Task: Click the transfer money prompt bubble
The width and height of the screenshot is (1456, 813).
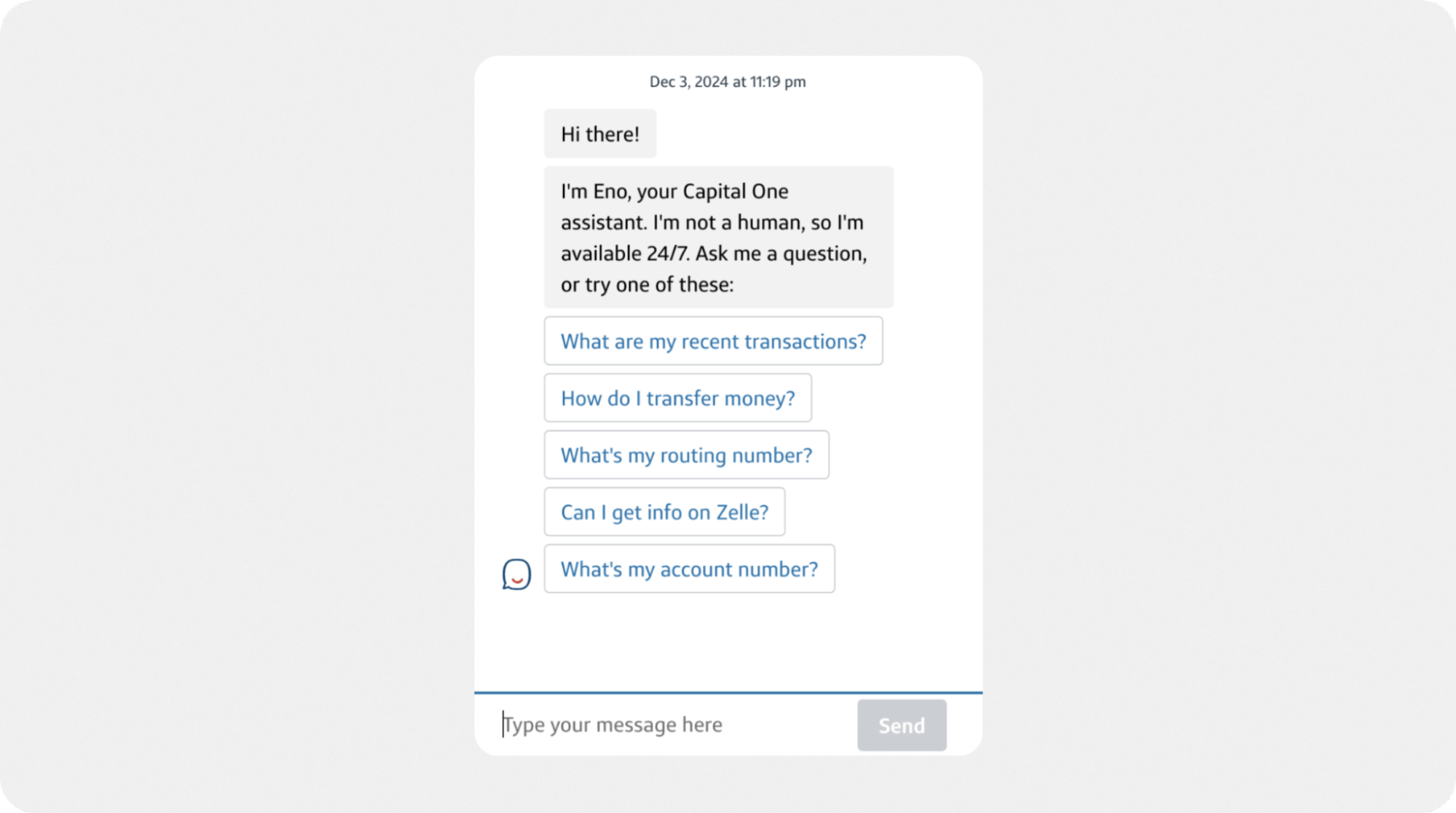Action: tap(677, 398)
